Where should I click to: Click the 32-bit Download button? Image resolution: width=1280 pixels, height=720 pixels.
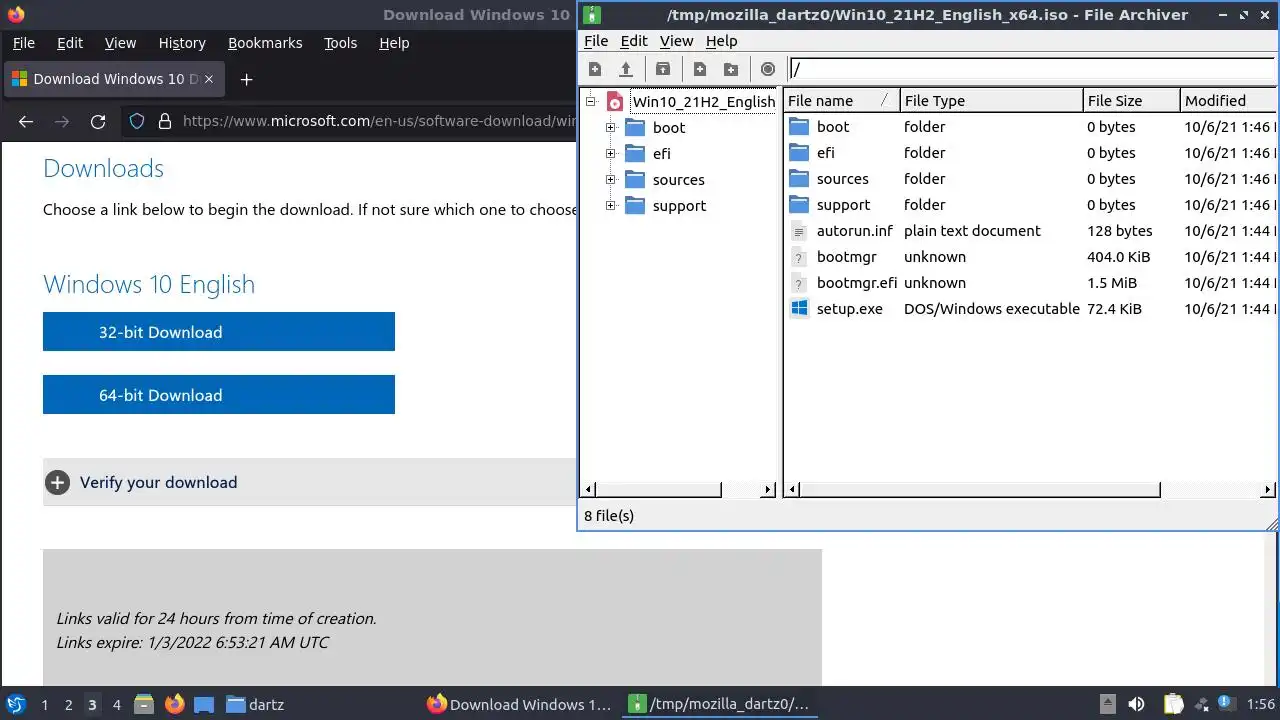point(219,332)
